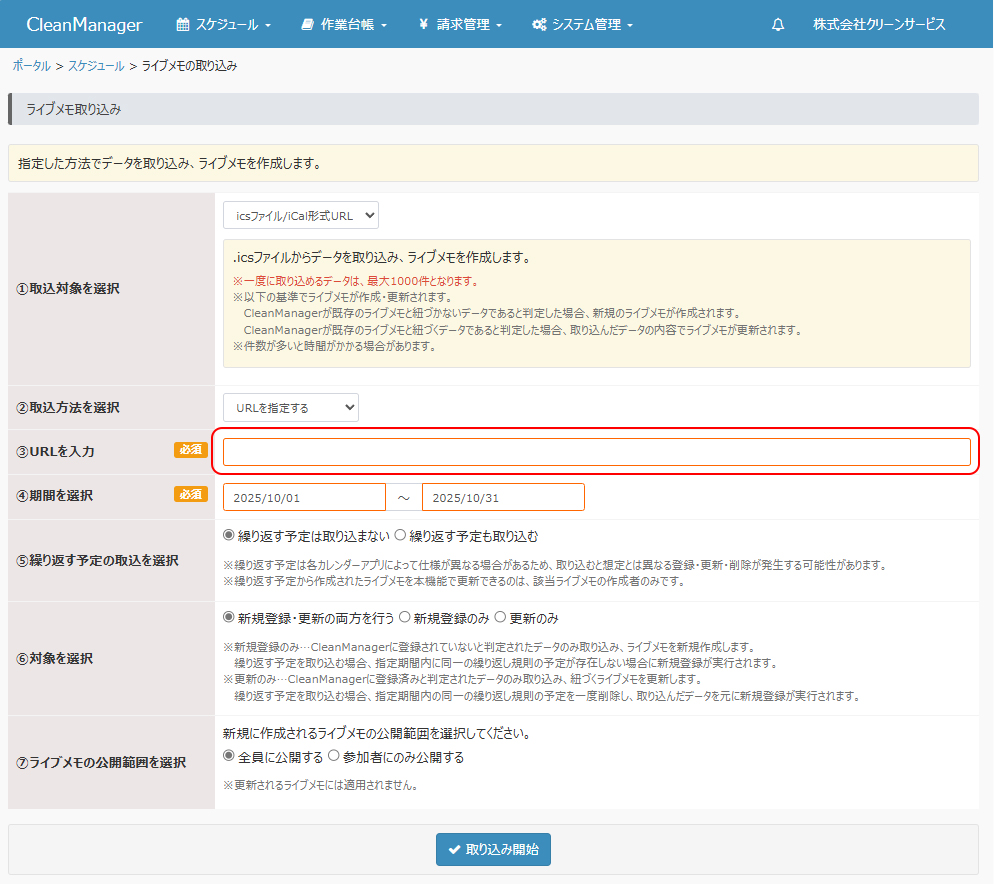This screenshot has width=994, height=884.
Task: Click the start date field 2025/10/01
Action: click(304, 497)
